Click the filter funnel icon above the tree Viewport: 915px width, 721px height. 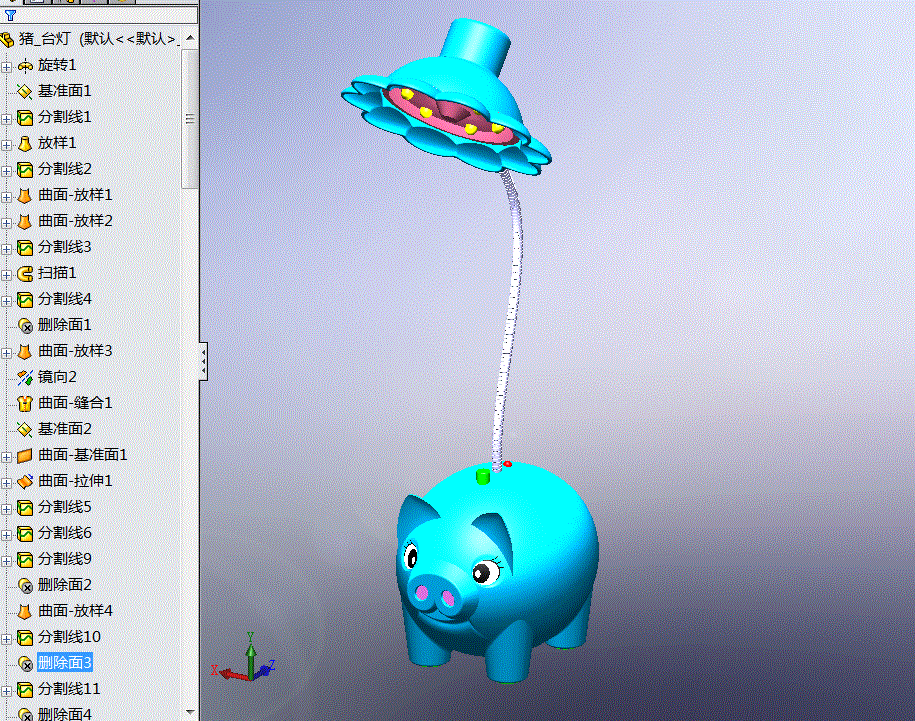click(10, 14)
